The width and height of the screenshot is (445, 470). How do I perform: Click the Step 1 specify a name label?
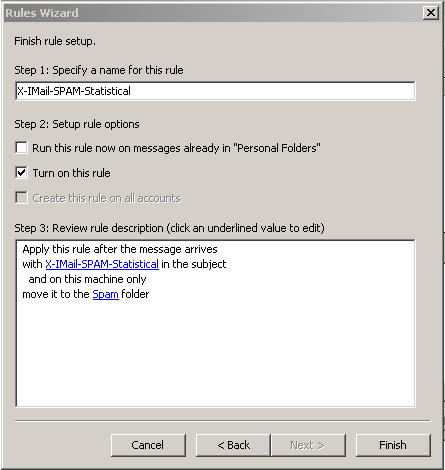pyautogui.click(x=99, y=70)
